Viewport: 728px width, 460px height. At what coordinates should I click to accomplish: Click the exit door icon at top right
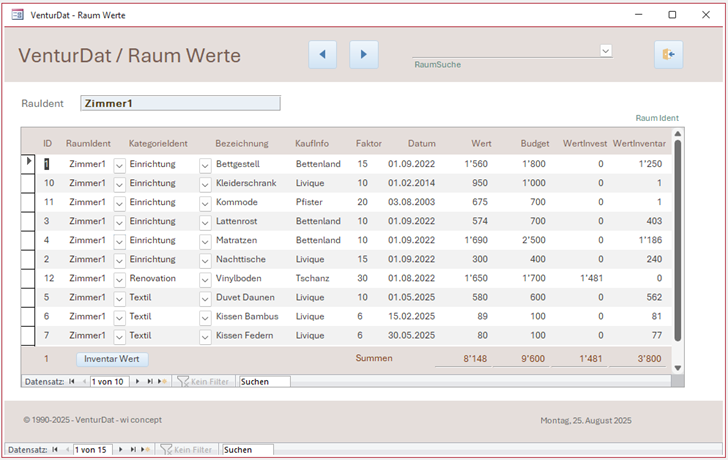pos(668,55)
